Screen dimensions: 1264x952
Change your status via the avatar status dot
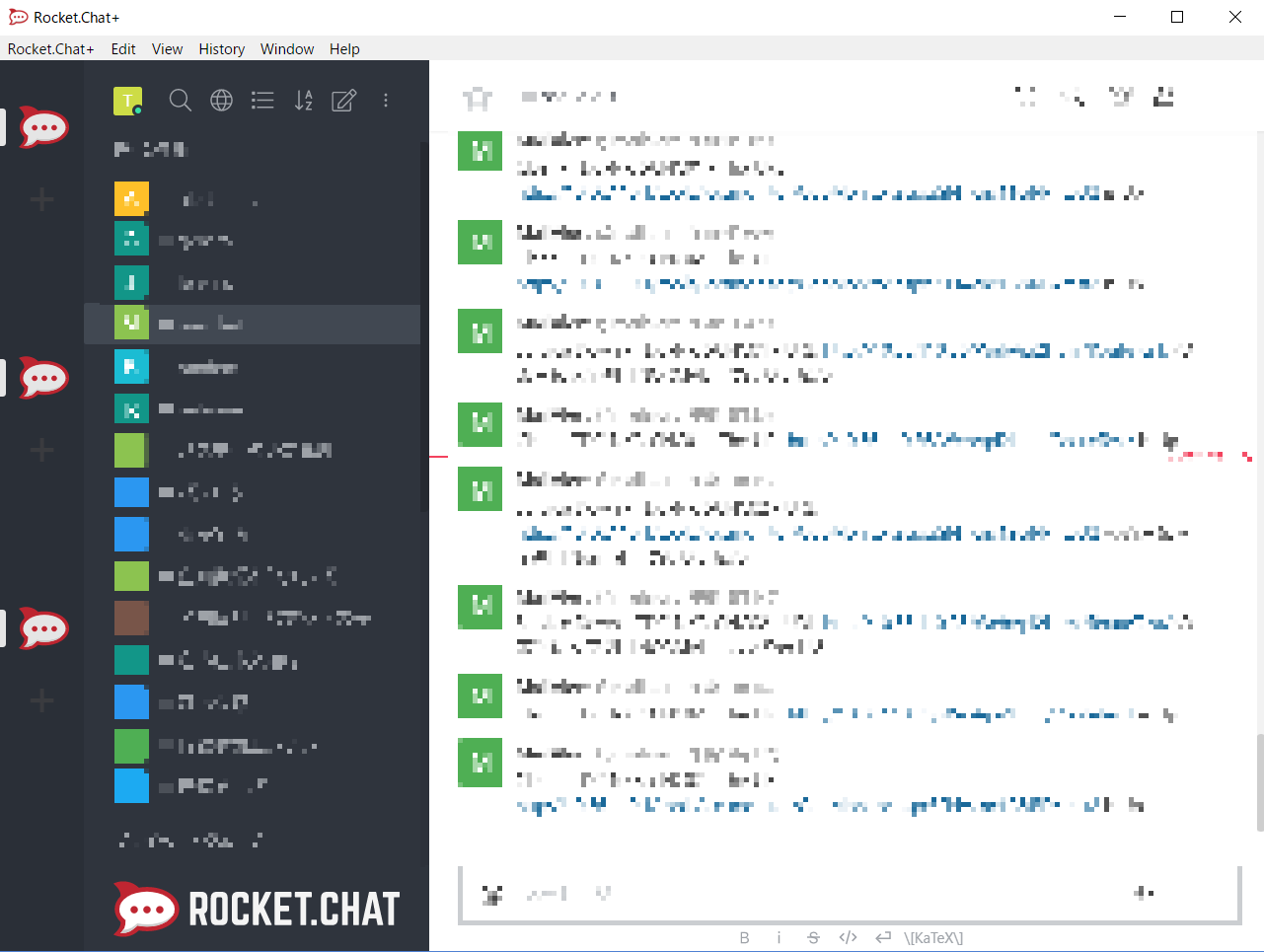(136, 109)
